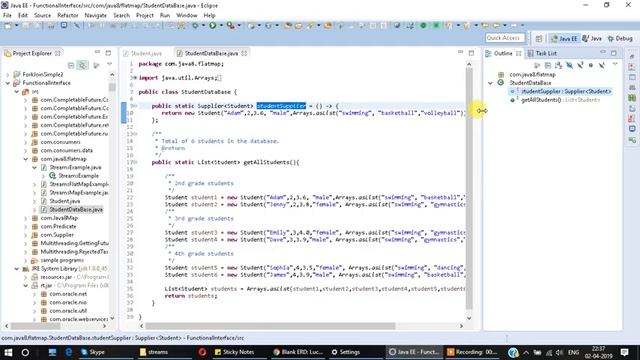Switch to the Task List tab

542,53
